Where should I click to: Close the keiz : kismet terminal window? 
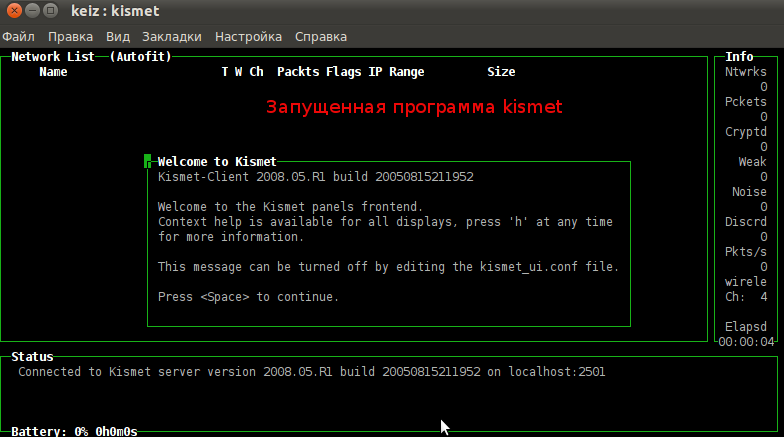click(x=14, y=10)
